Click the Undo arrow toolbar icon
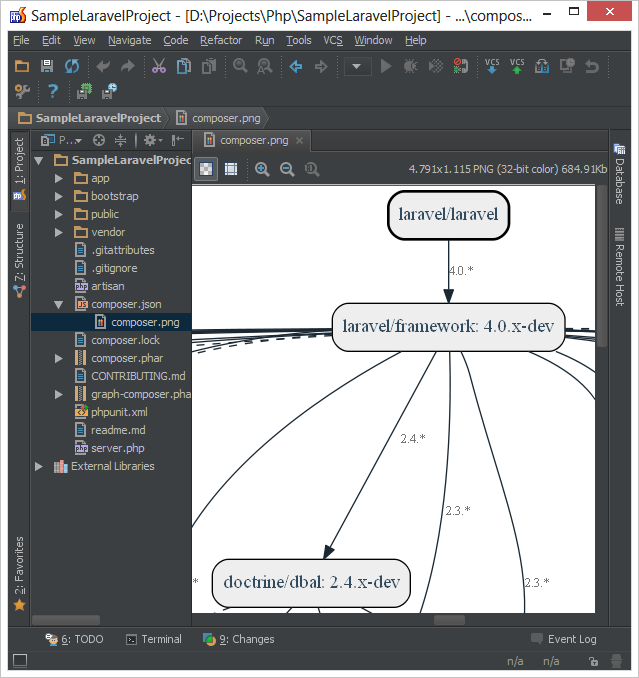The height and width of the screenshot is (678, 639). [x=103, y=67]
